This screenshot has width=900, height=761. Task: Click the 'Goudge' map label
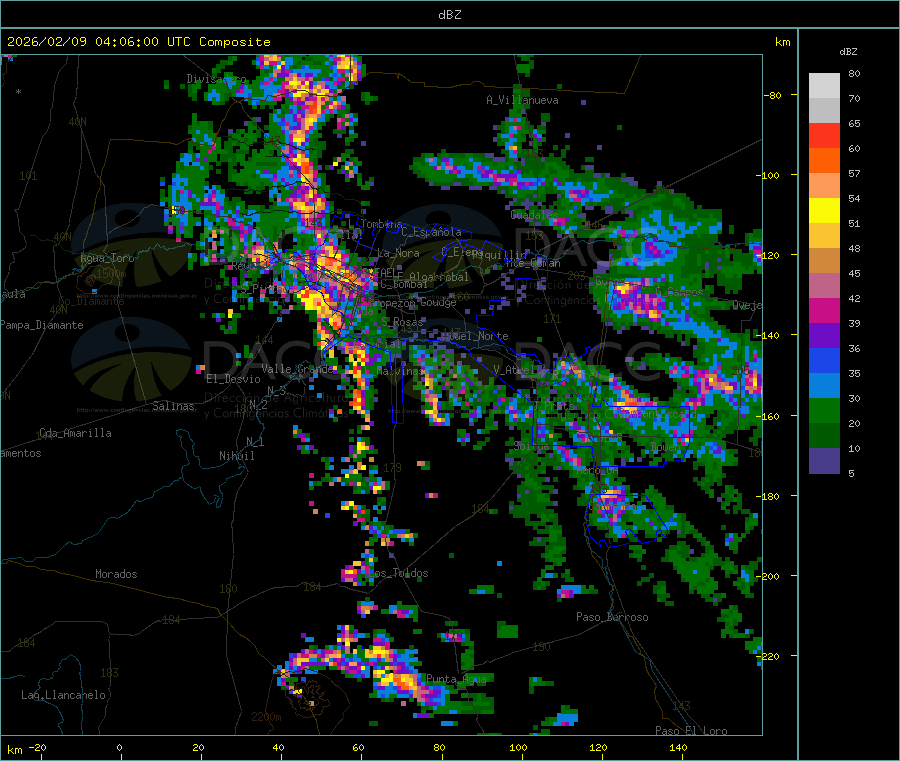tap(438, 302)
